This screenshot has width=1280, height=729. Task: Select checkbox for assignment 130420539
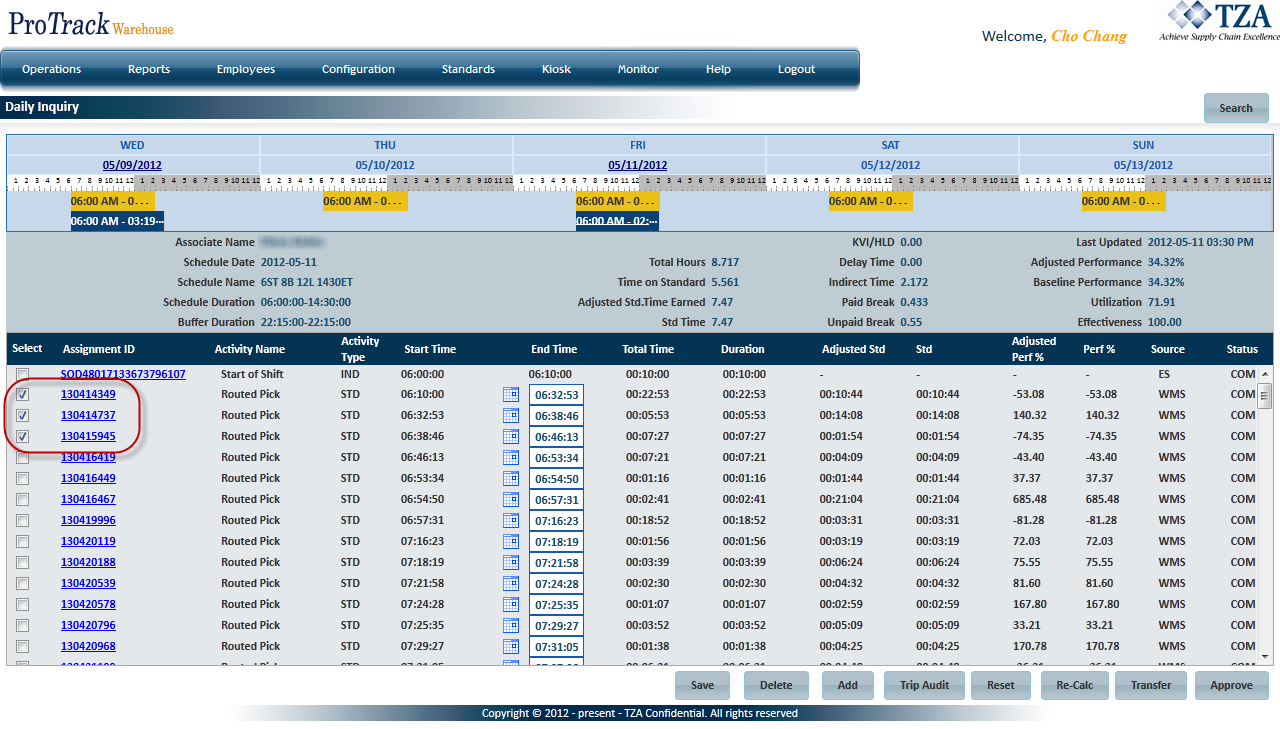(22, 584)
